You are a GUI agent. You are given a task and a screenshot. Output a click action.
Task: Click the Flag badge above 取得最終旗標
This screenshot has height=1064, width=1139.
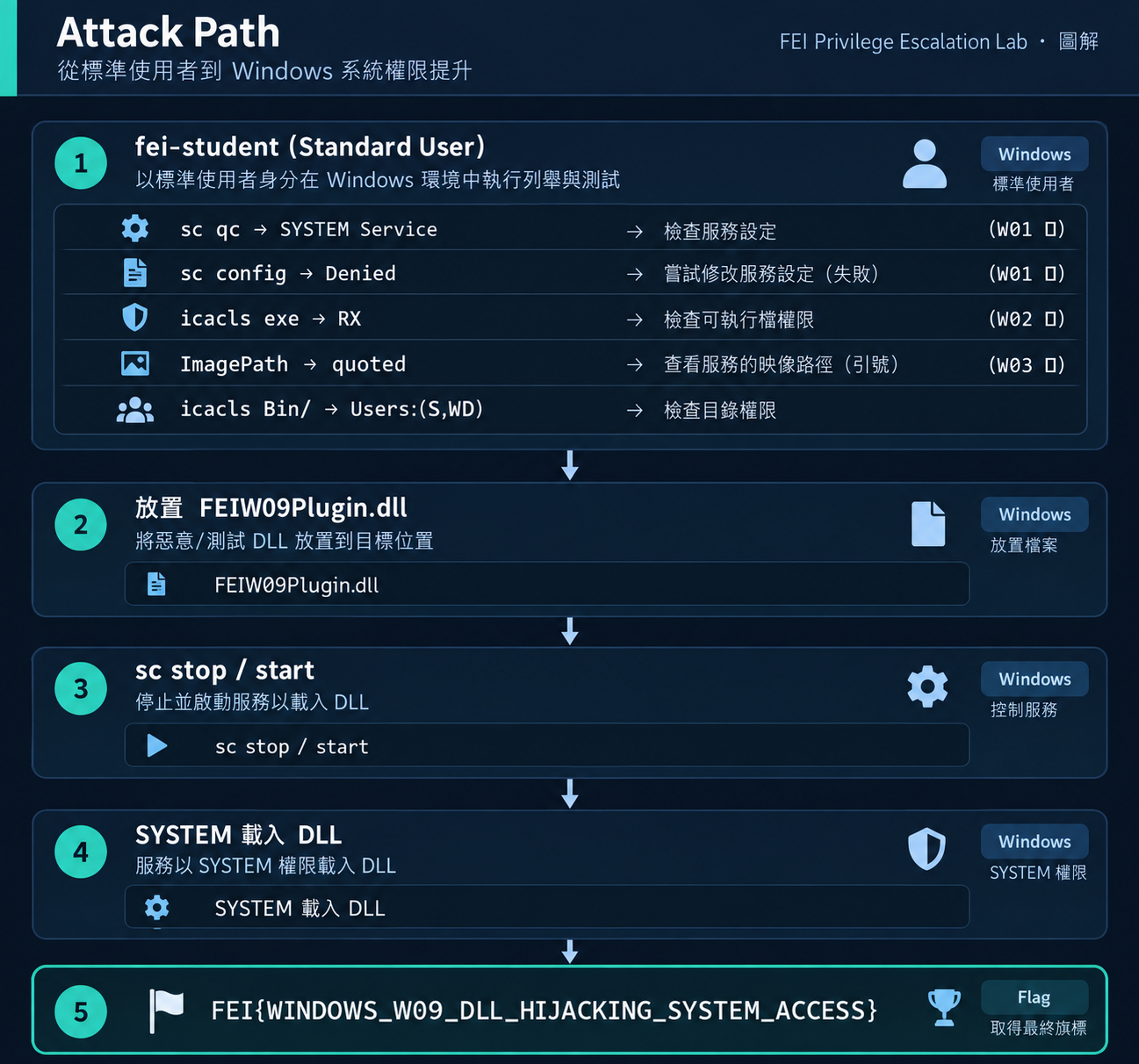[1034, 997]
